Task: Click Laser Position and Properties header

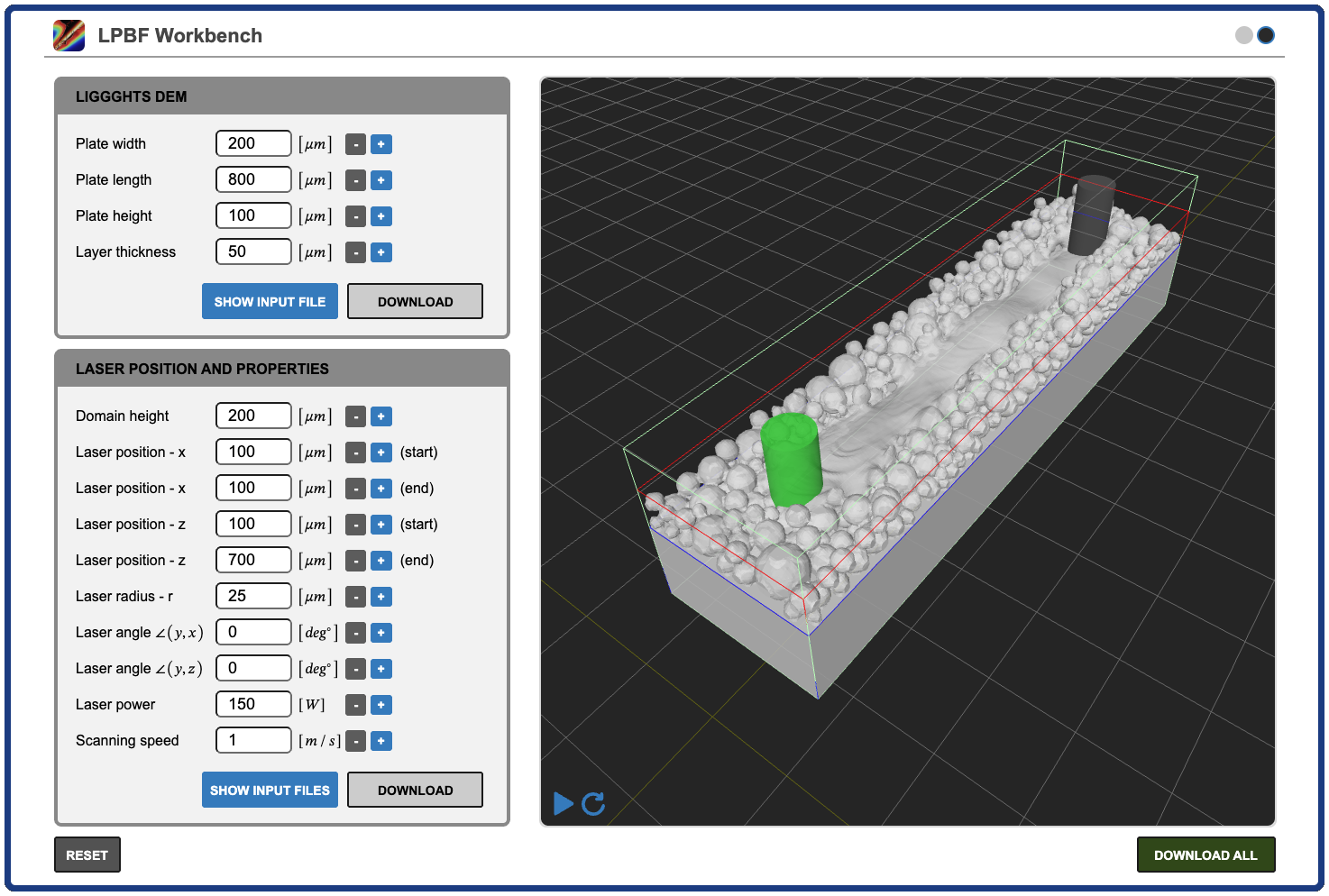Action: coord(282,369)
